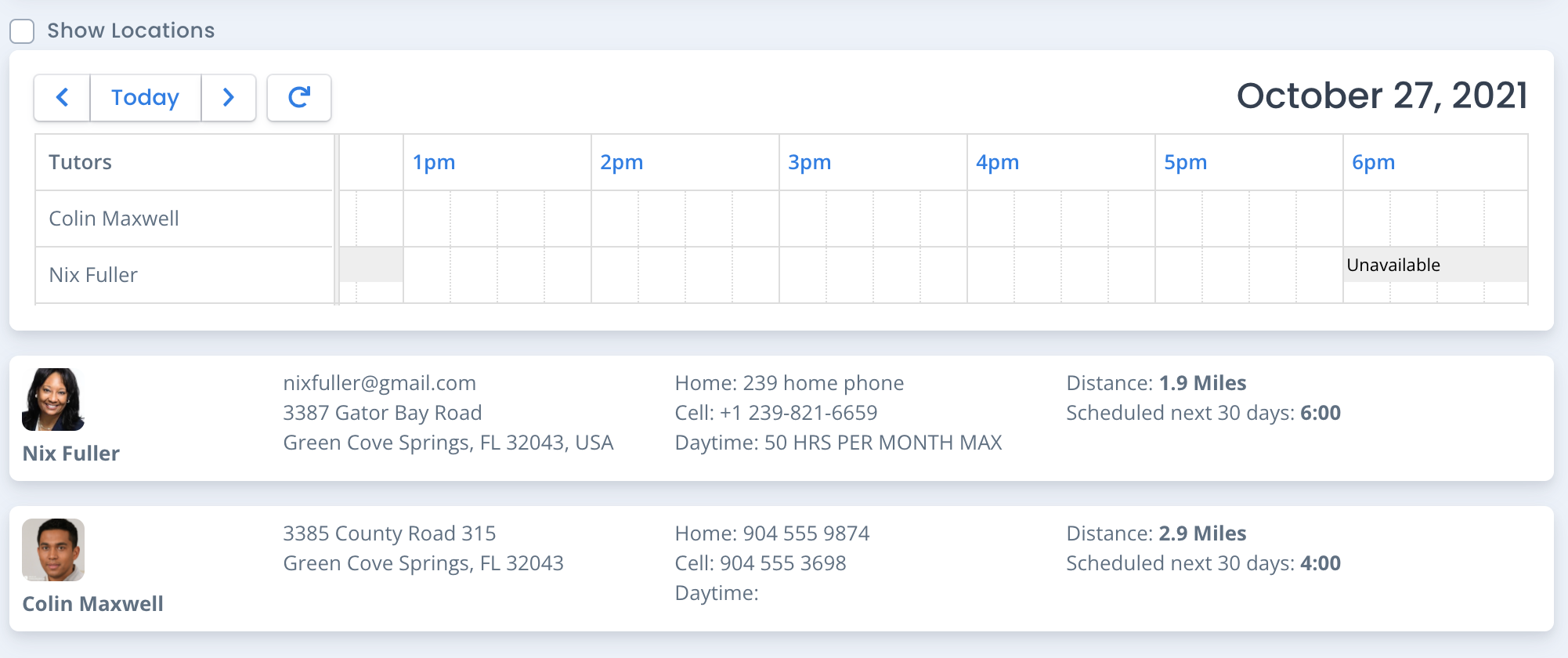Click Nix Fuller's cell number +1 239-821-6659
Viewport: 1568px width, 658px height.
(799, 413)
